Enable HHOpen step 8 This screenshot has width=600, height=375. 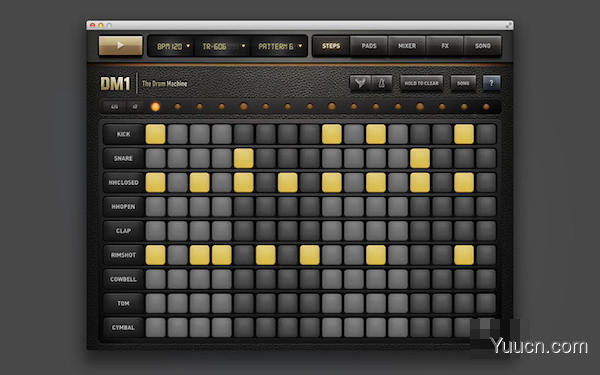[x=310, y=207]
